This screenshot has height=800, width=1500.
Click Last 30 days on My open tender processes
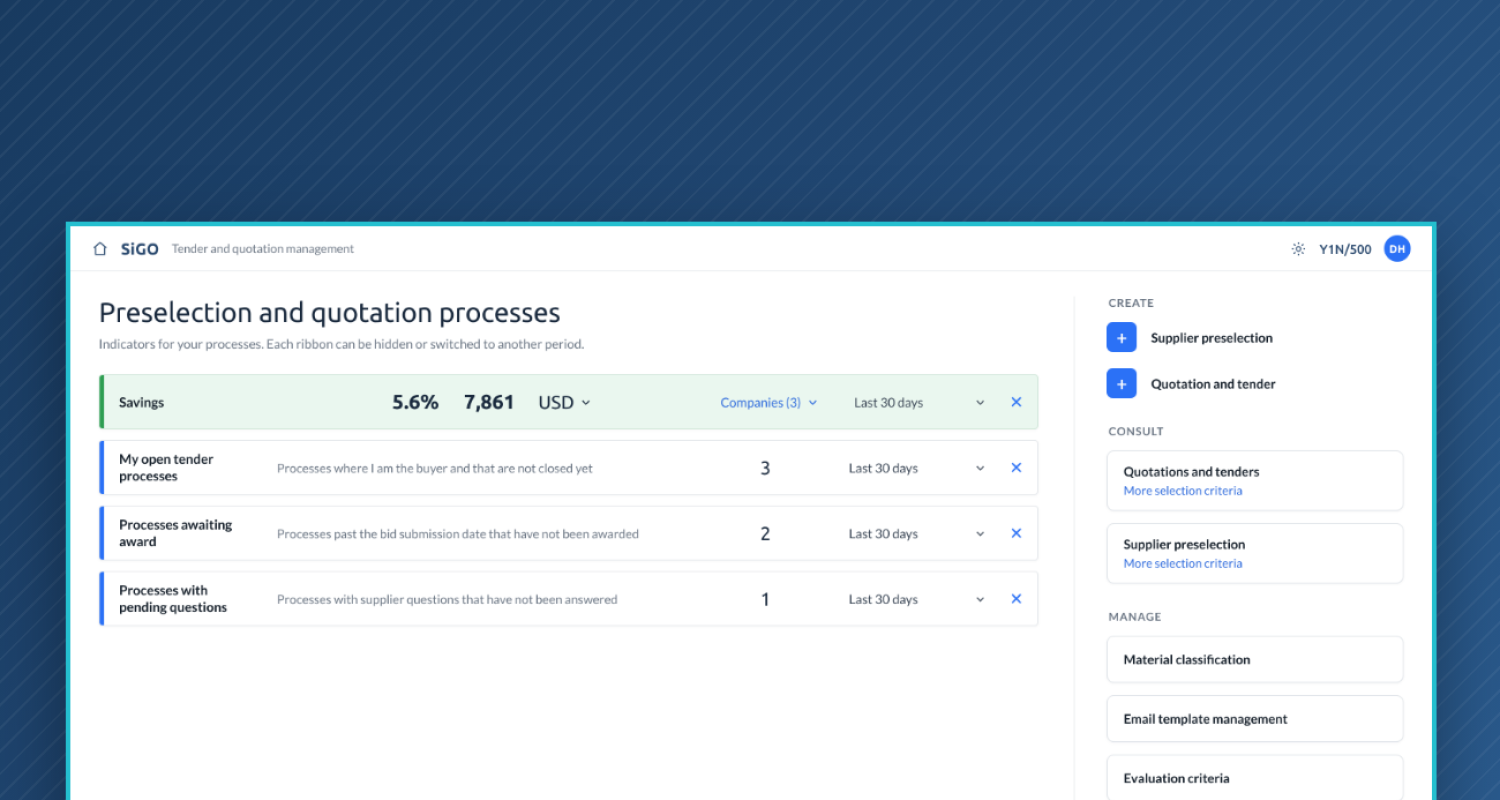[883, 468]
